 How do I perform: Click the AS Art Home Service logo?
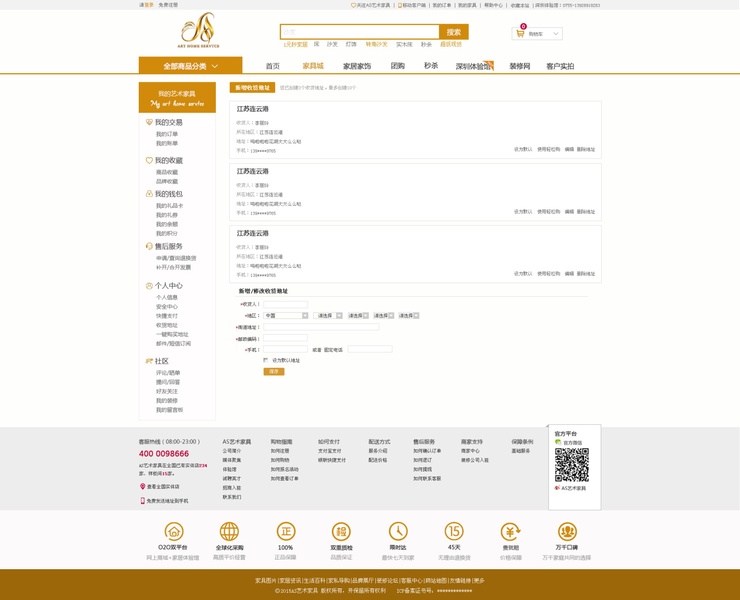[x=199, y=30]
